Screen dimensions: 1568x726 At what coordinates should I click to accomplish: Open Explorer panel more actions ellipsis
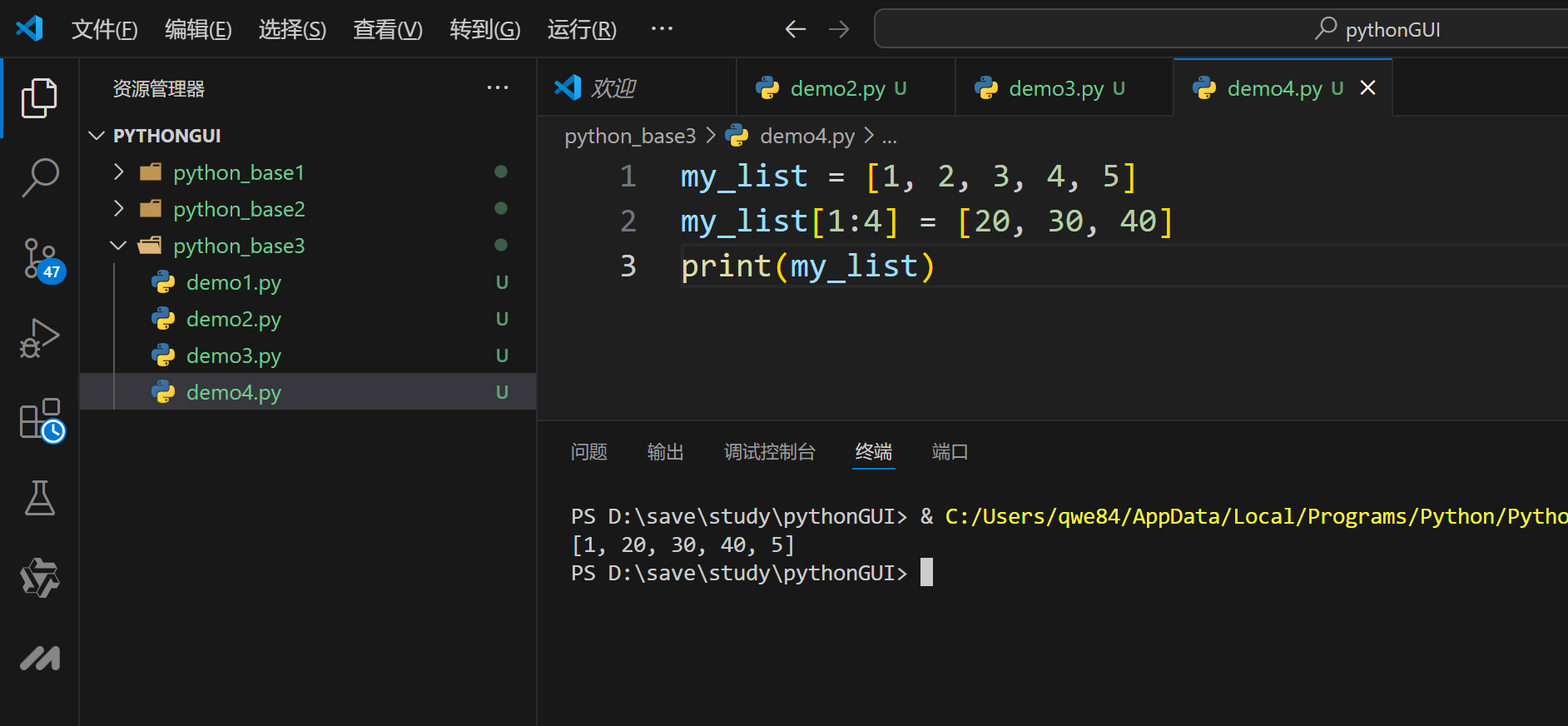pyautogui.click(x=498, y=87)
